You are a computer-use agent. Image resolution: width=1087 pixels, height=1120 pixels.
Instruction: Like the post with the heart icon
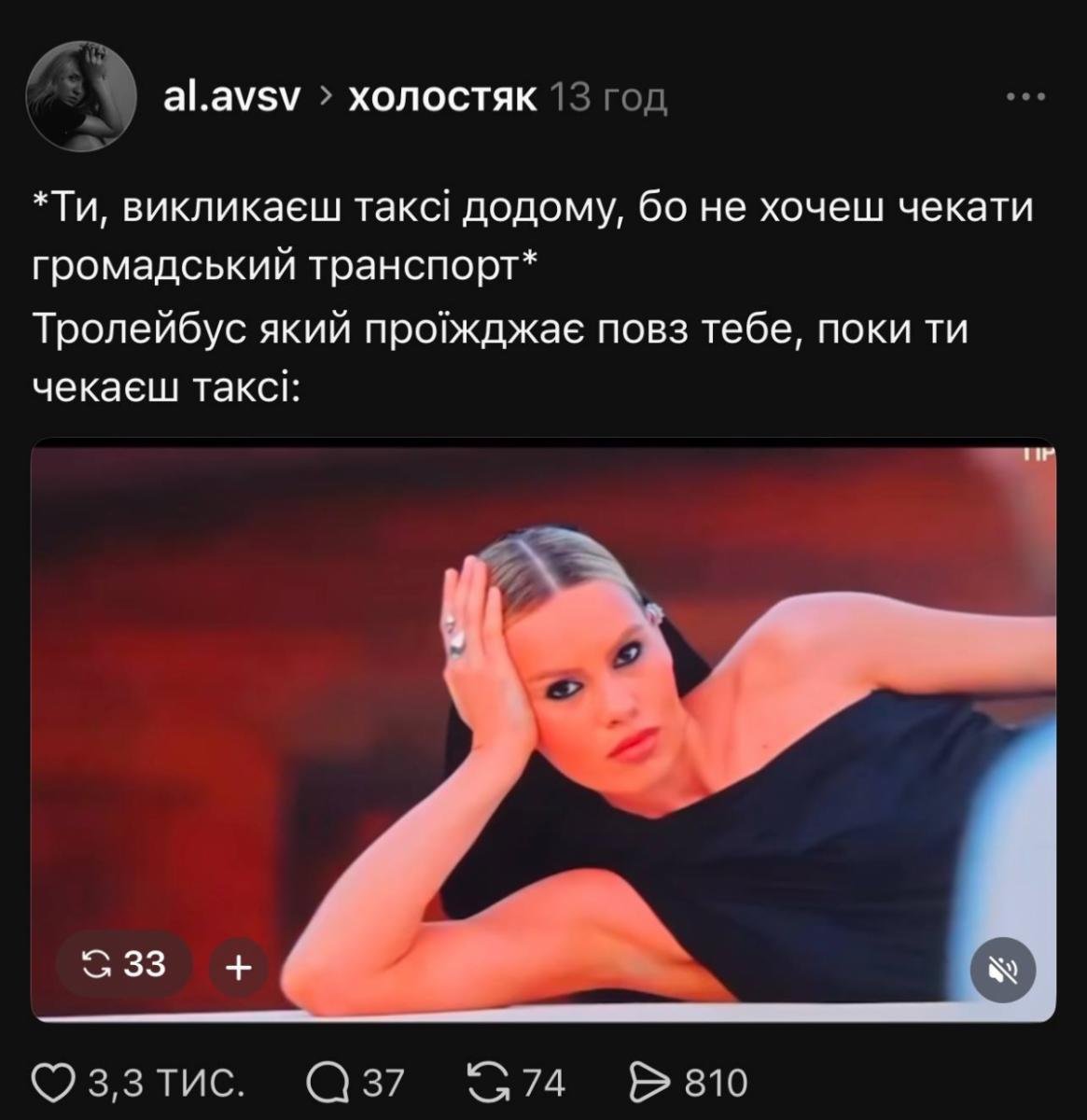tap(54, 1083)
